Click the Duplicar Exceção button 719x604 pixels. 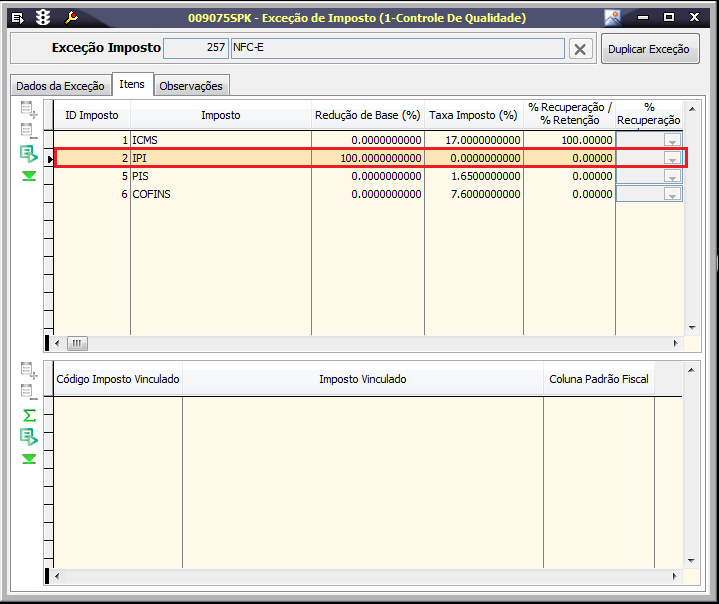click(649, 49)
